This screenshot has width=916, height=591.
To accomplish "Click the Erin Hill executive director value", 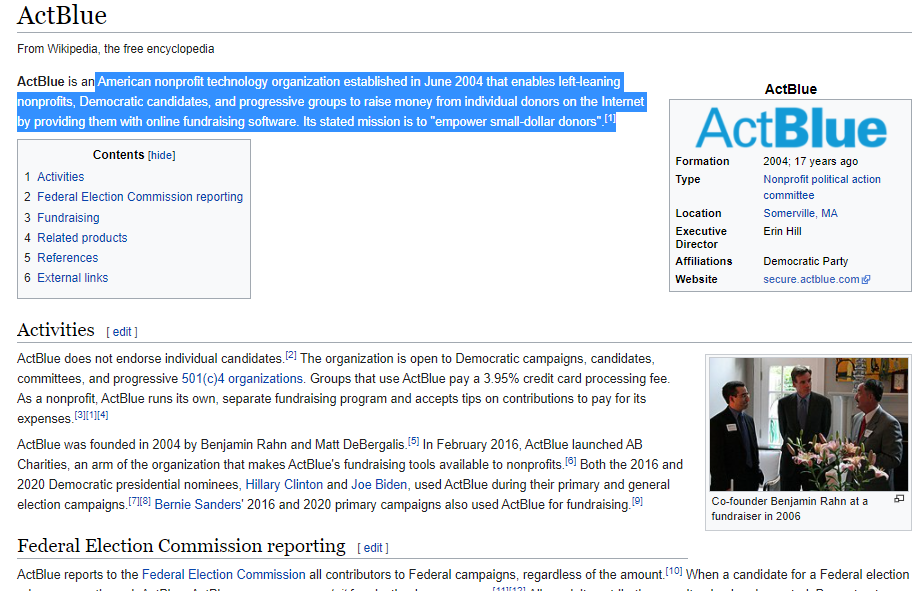I will [782, 231].
